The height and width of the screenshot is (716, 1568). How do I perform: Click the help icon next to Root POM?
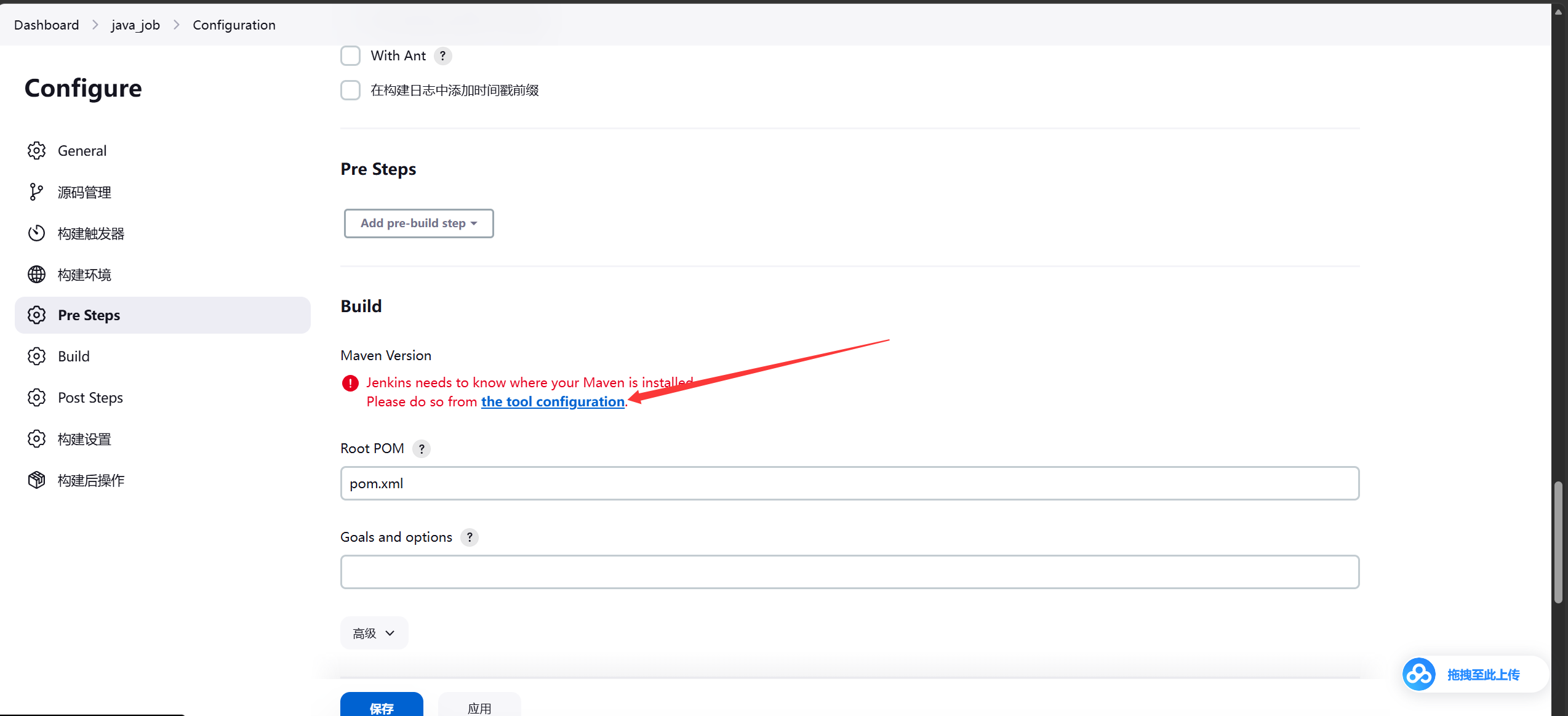422,449
